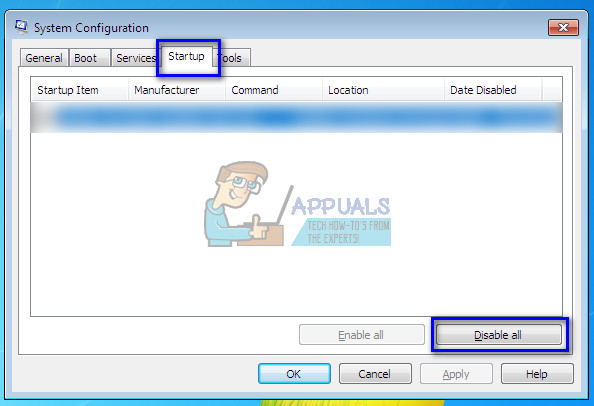Close the System Configuration window
This screenshot has height=406, width=594.
[563, 28]
